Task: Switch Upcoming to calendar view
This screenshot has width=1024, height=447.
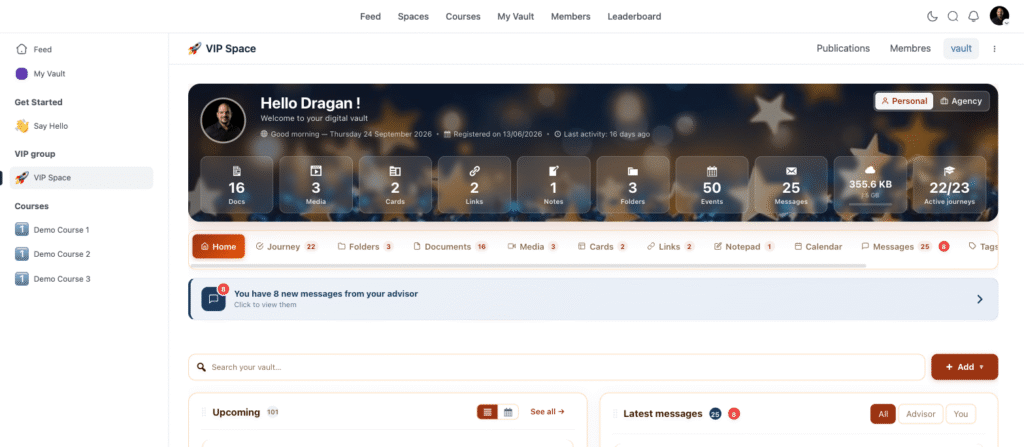Action: [508, 412]
